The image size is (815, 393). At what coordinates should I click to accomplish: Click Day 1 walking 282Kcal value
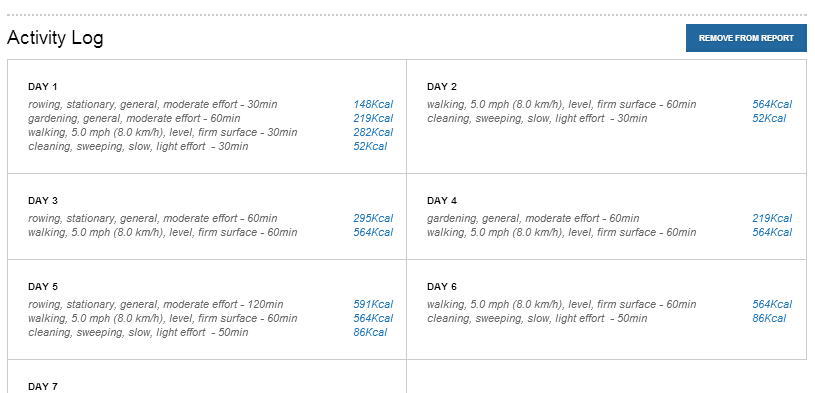click(373, 133)
